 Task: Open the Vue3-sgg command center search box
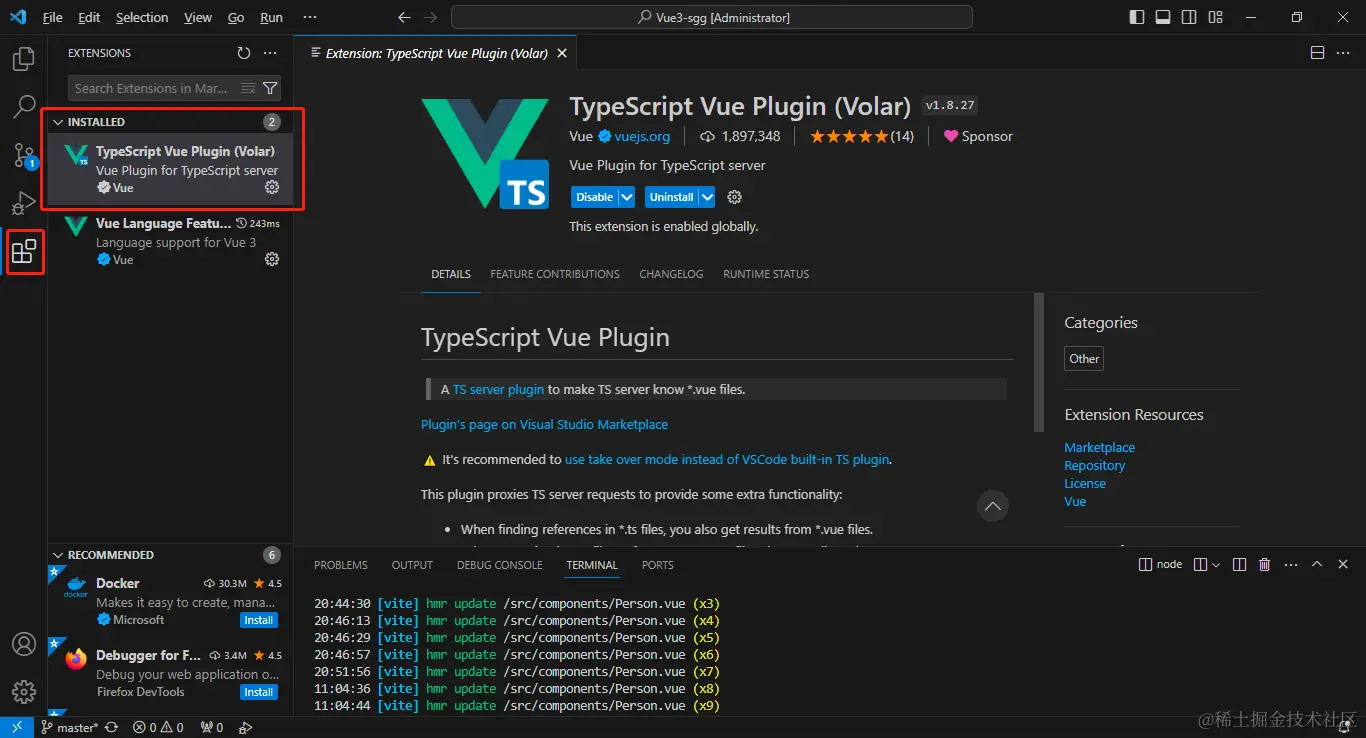[712, 17]
